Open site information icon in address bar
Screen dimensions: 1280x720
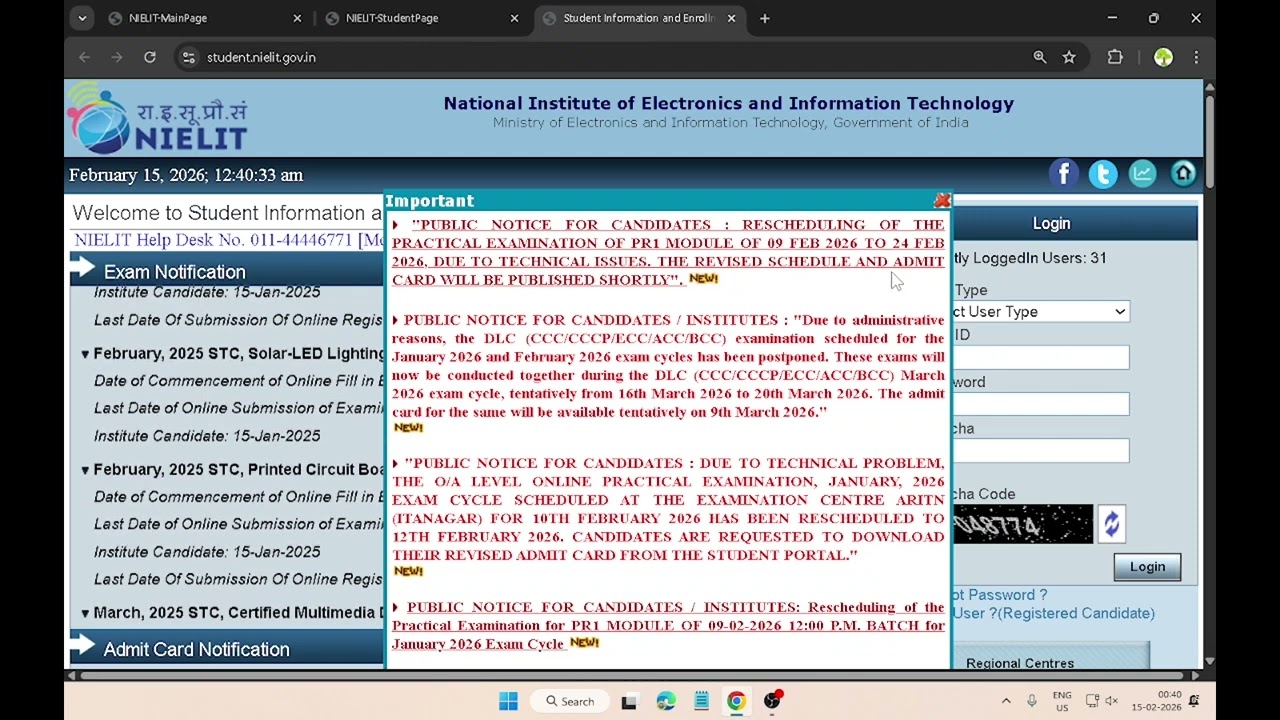[x=189, y=57]
